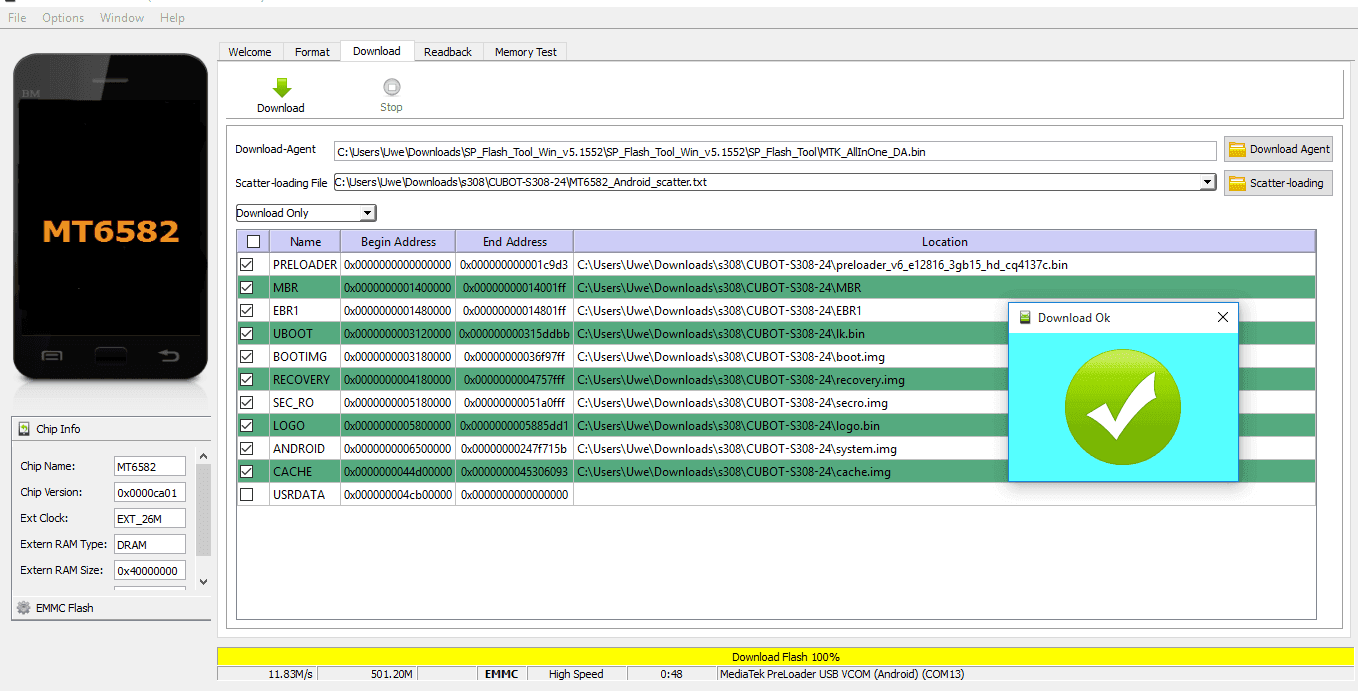
Task: Uncheck the PRELOADER partition checkbox
Action: tap(247, 265)
